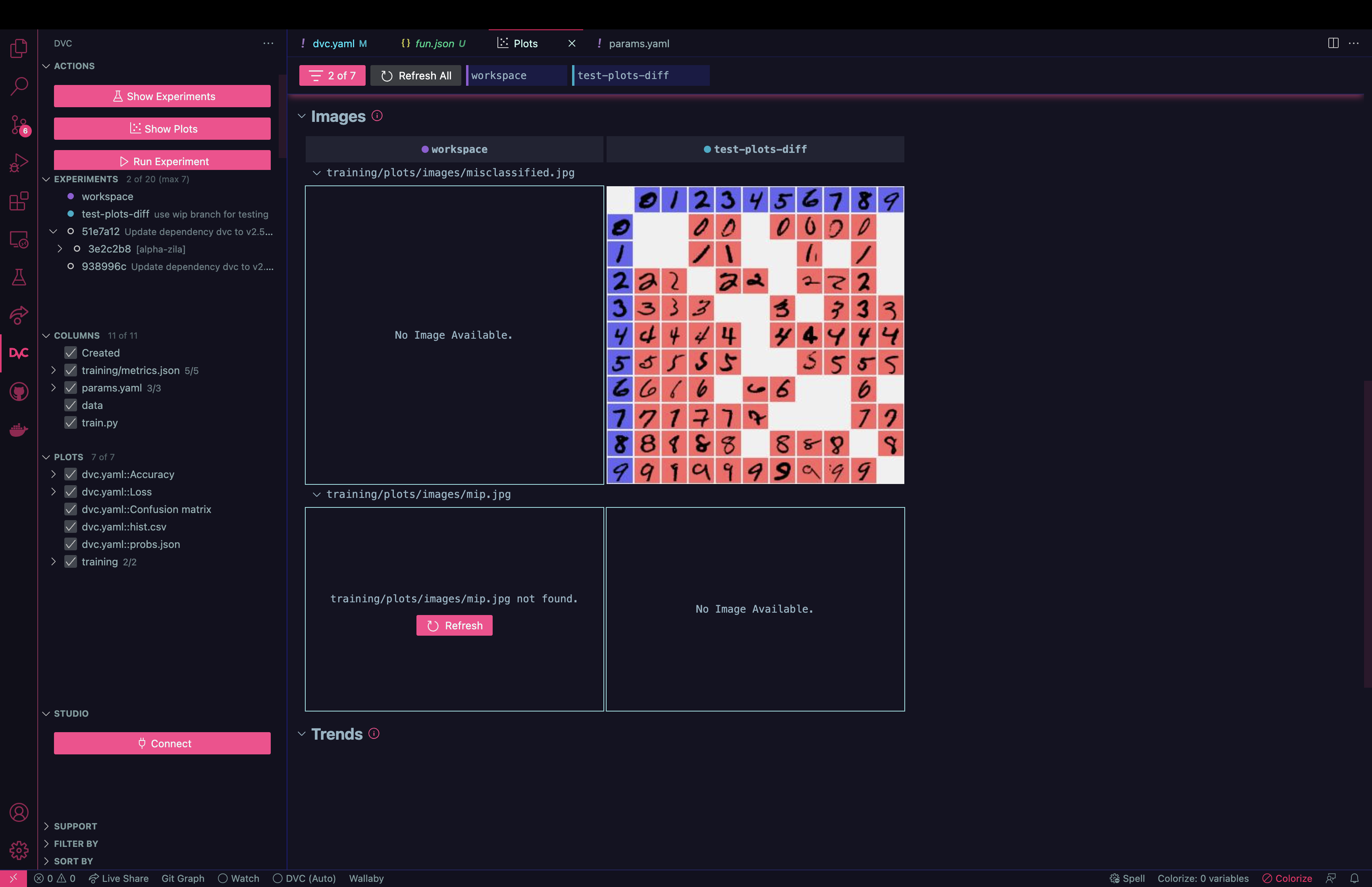Click the split editor icon
1372x887 pixels.
1333,43
